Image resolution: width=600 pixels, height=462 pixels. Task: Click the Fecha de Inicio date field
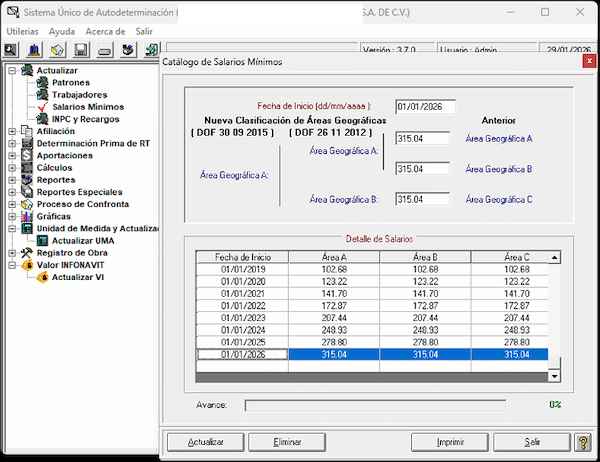coord(425,106)
